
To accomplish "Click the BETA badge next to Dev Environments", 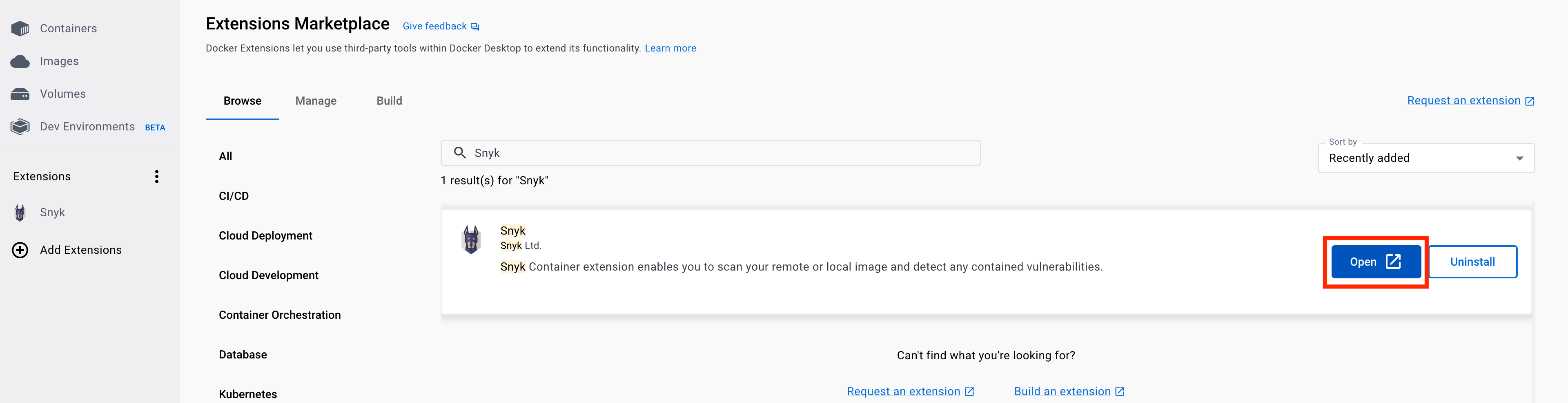I will (x=155, y=128).
